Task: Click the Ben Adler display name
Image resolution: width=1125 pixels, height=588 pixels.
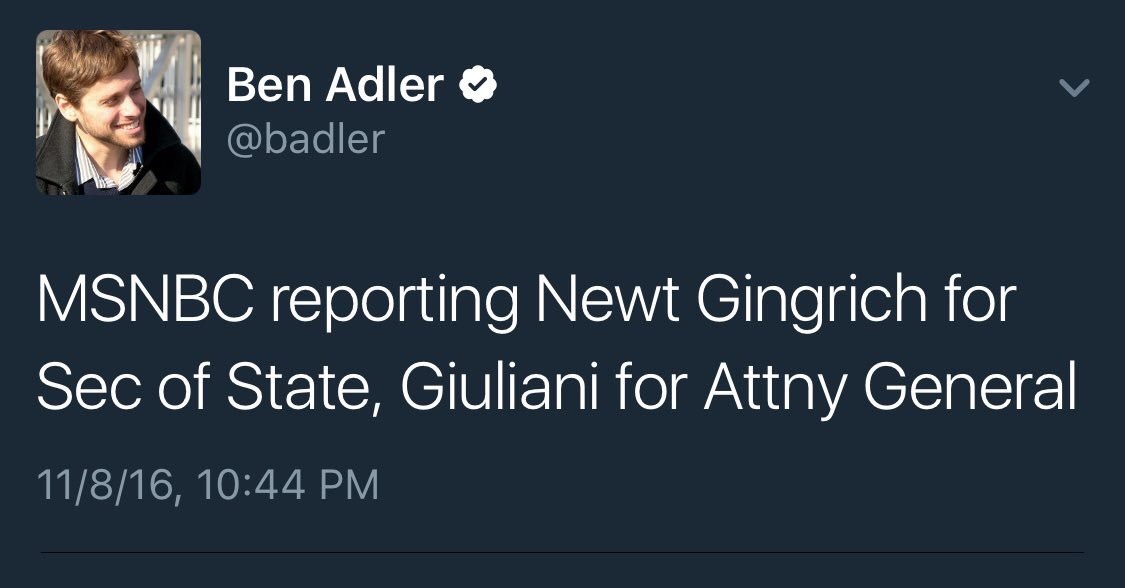Action: click(335, 86)
